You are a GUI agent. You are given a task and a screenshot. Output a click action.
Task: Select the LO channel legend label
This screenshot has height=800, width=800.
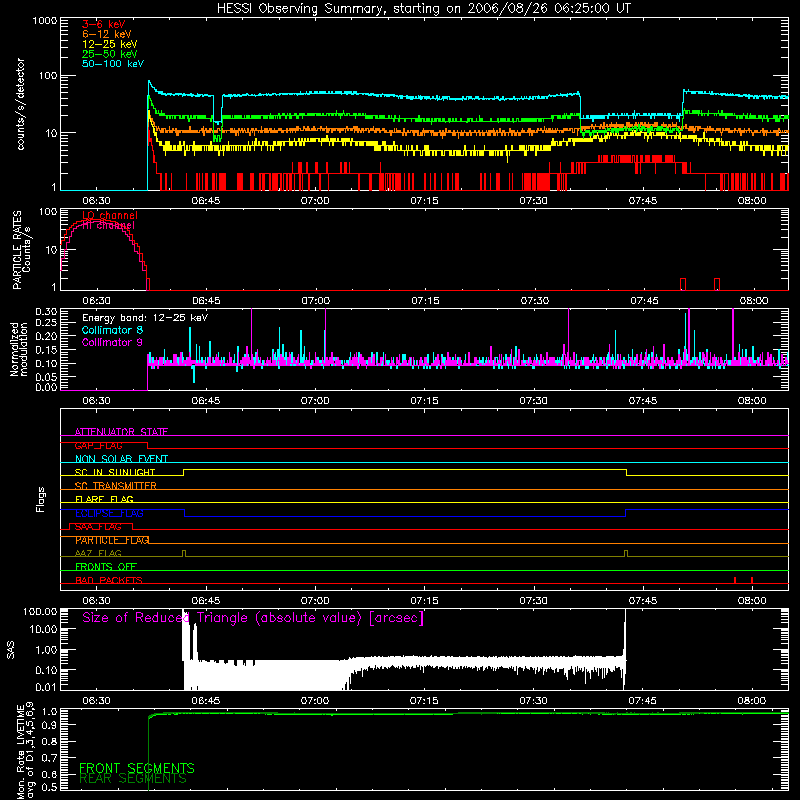pyautogui.click(x=110, y=215)
